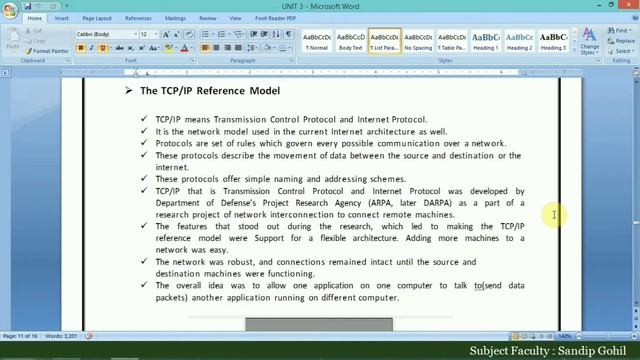Viewport: 640px width, 360px height.
Task: Click the Borders icon
Action: click(x=282, y=48)
